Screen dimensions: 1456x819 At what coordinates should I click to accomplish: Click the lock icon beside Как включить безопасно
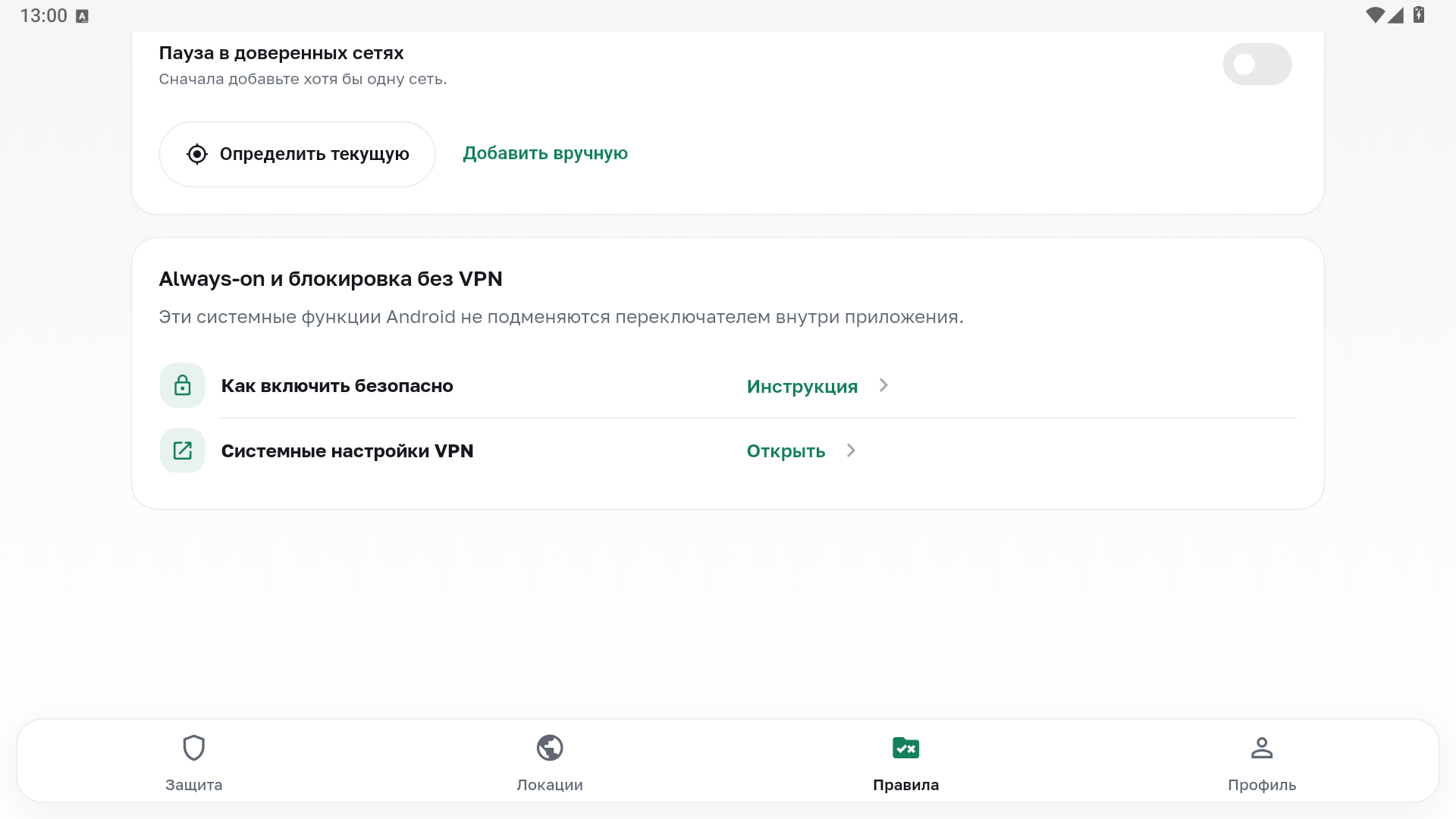183,385
